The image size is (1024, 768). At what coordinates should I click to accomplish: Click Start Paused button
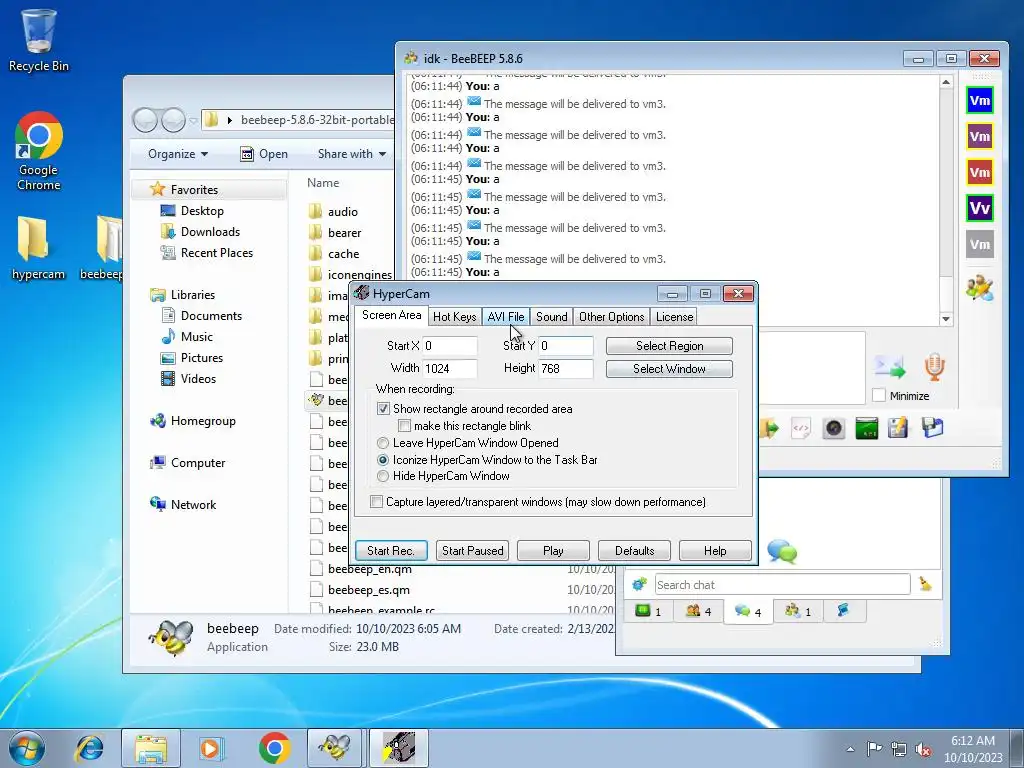click(x=473, y=551)
